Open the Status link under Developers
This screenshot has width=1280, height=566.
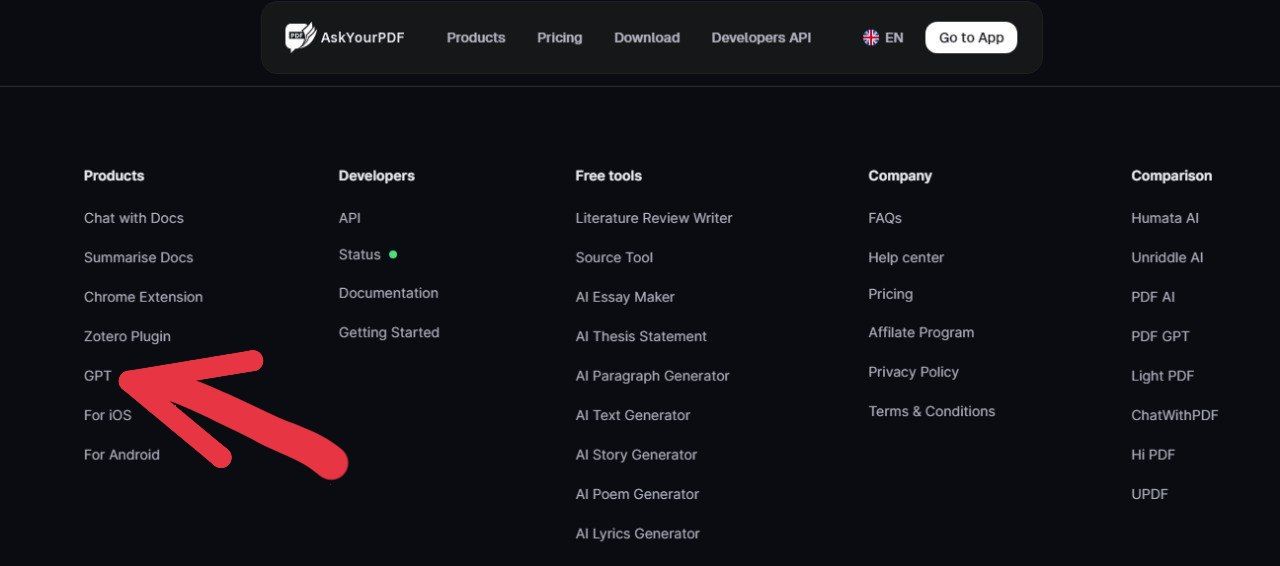[x=360, y=254]
